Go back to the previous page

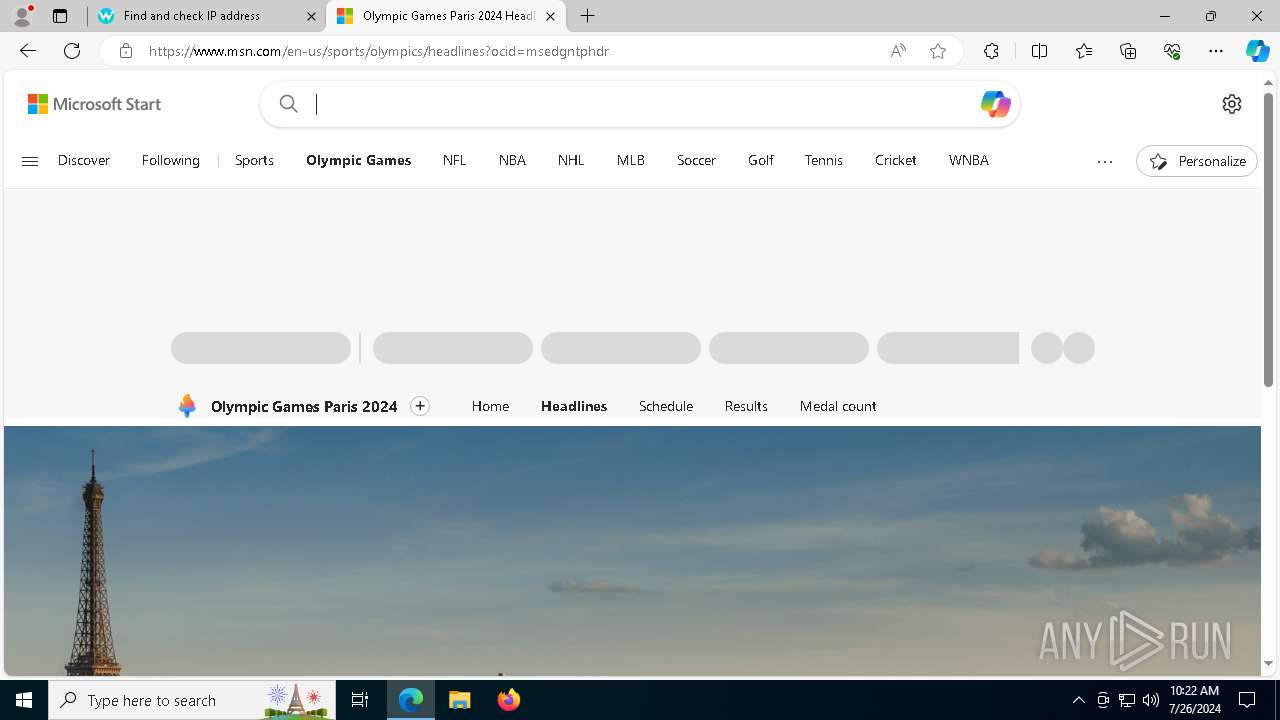[x=28, y=51]
